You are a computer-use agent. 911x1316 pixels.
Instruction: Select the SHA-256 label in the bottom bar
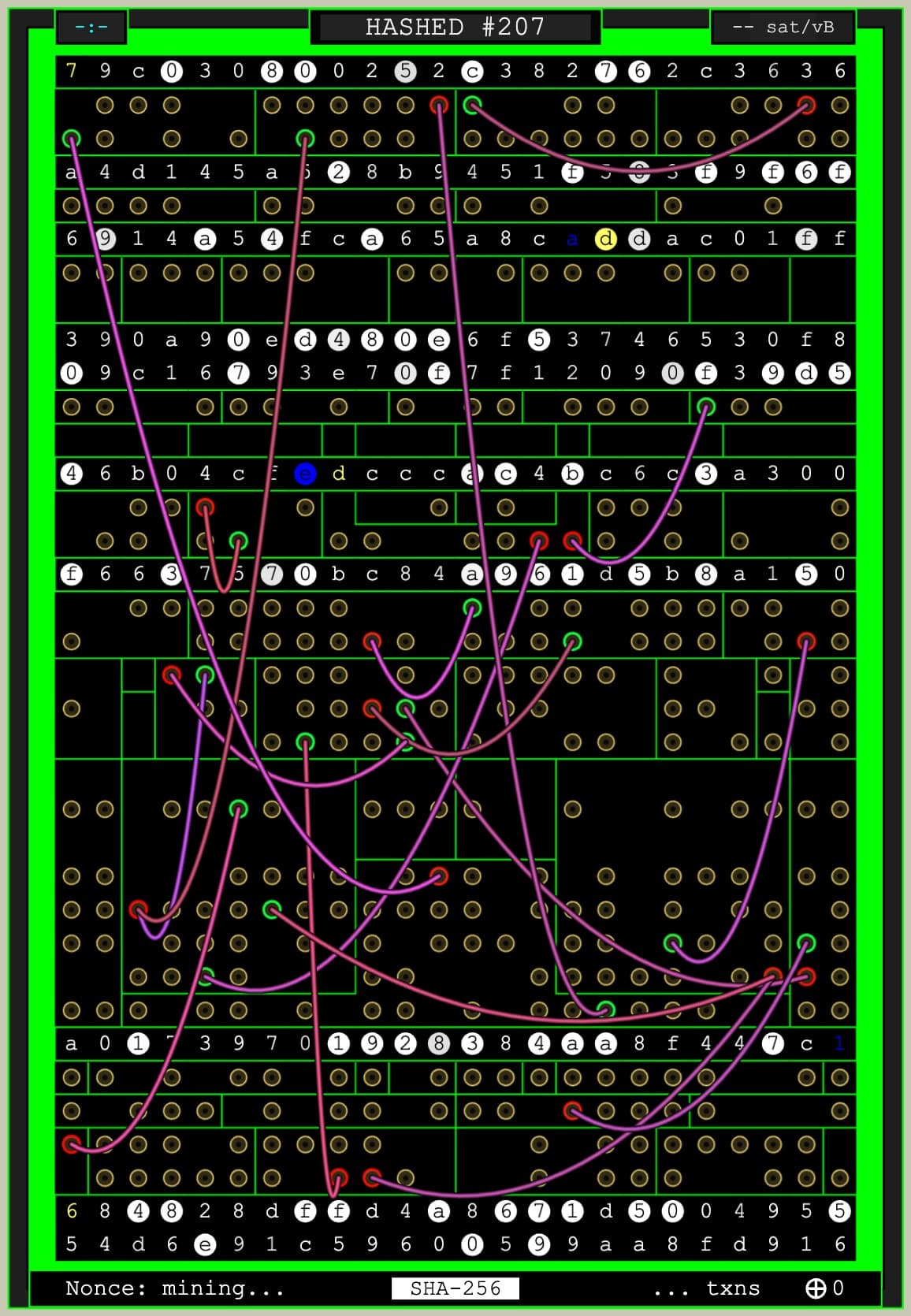[455, 1288]
